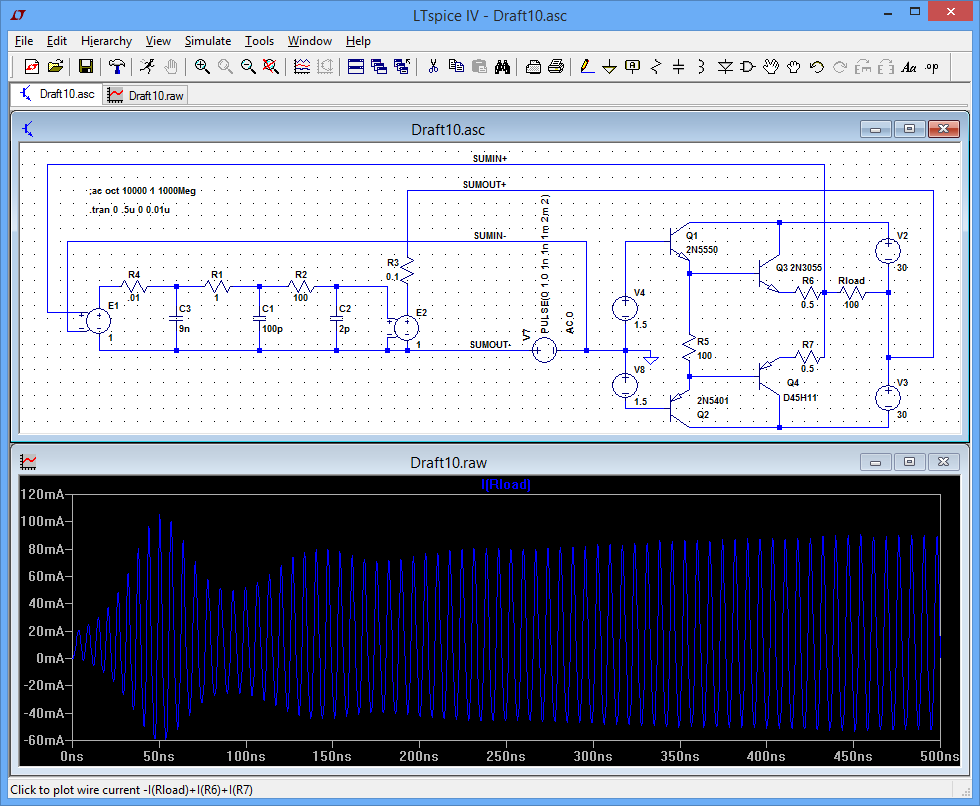Click the SUMOUT+ net label
Image resolution: width=980 pixels, height=806 pixels.
pyautogui.click(x=484, y=185)
